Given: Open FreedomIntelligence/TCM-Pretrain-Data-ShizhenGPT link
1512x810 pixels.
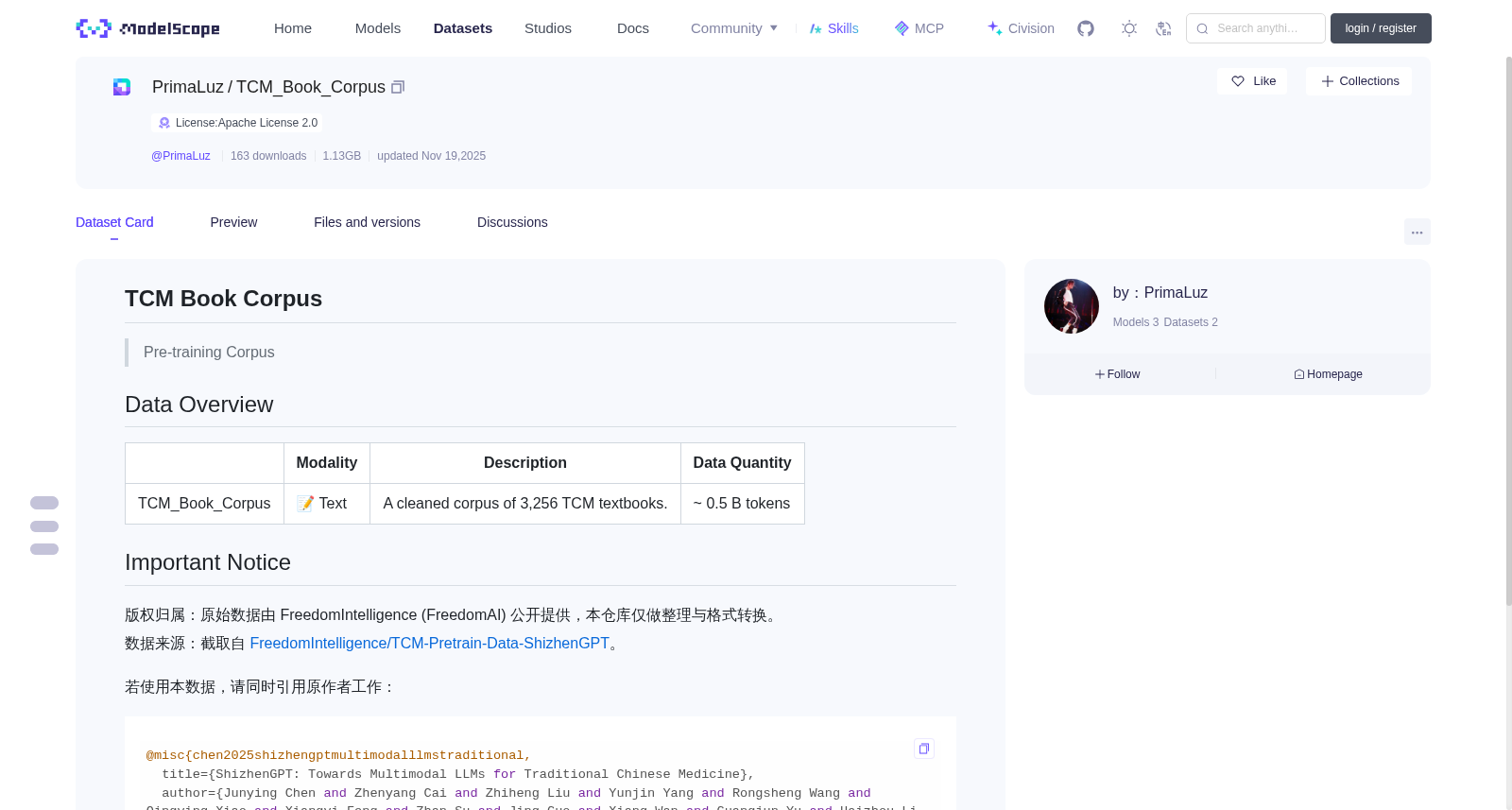Looking at the screenshot, I should click(430, 643).
